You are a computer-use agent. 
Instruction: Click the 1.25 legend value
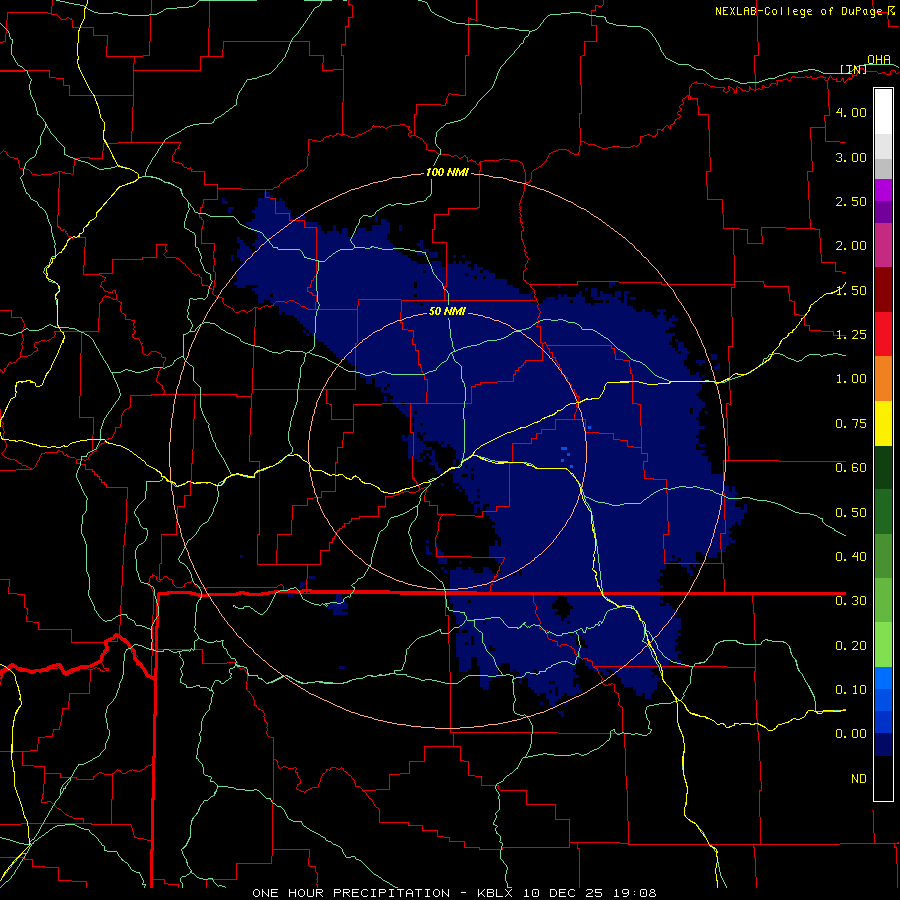tap(851, 335)
